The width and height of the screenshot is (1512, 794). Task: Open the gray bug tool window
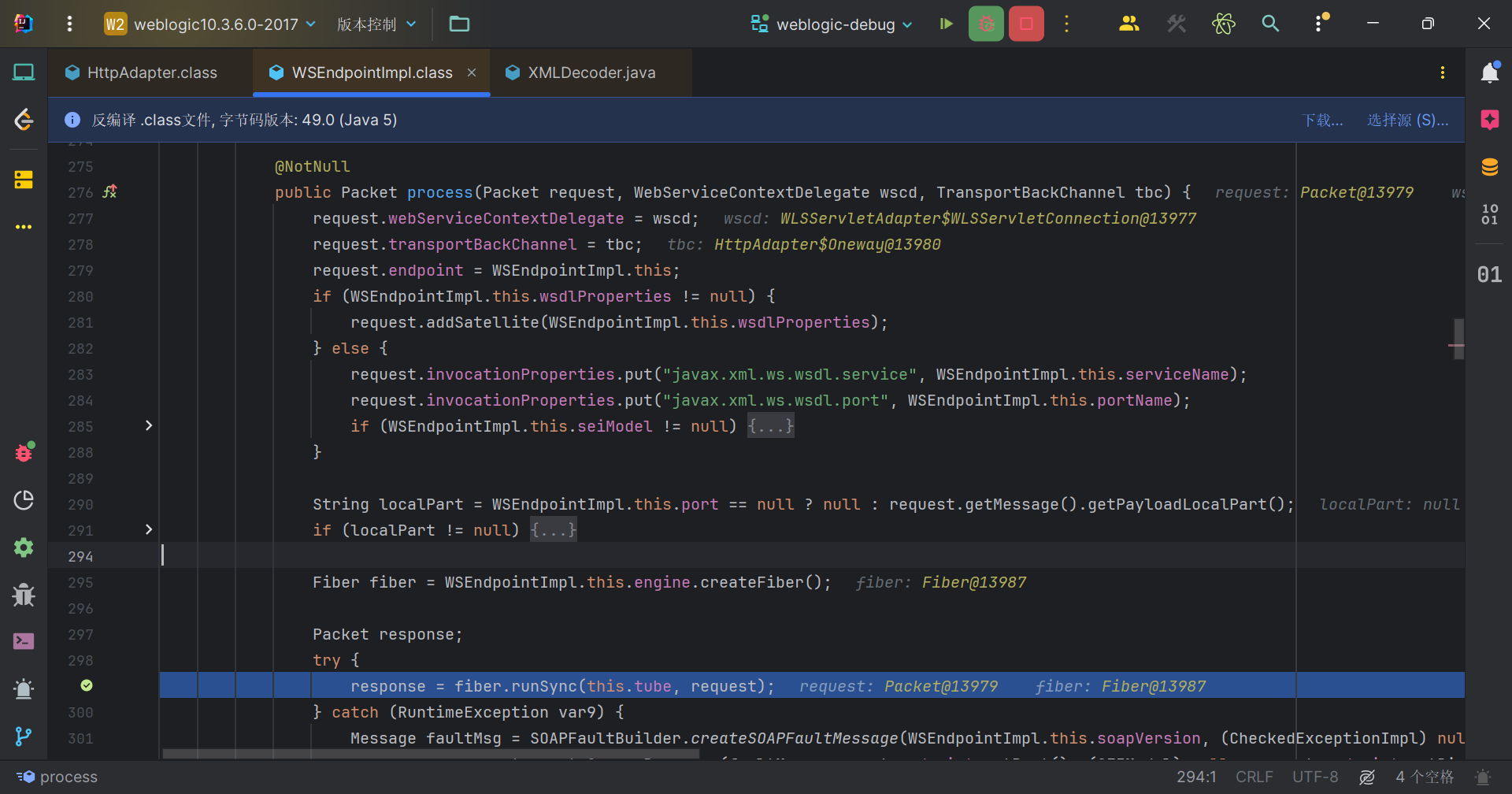pos(24,594)
